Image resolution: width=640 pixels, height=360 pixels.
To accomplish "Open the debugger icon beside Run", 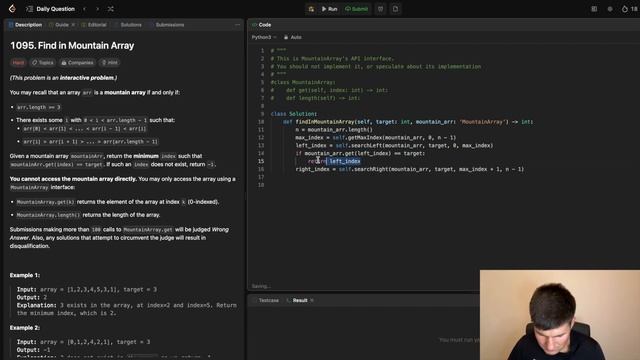I will pos(311,9).
